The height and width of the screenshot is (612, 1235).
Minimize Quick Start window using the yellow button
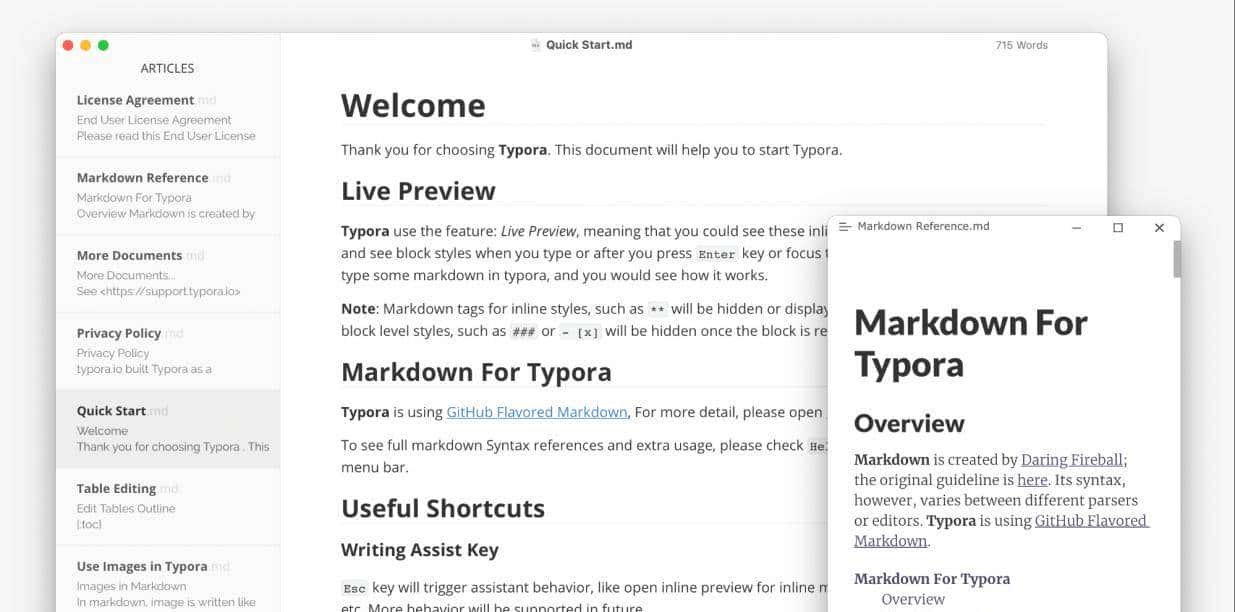pos(85,45)
